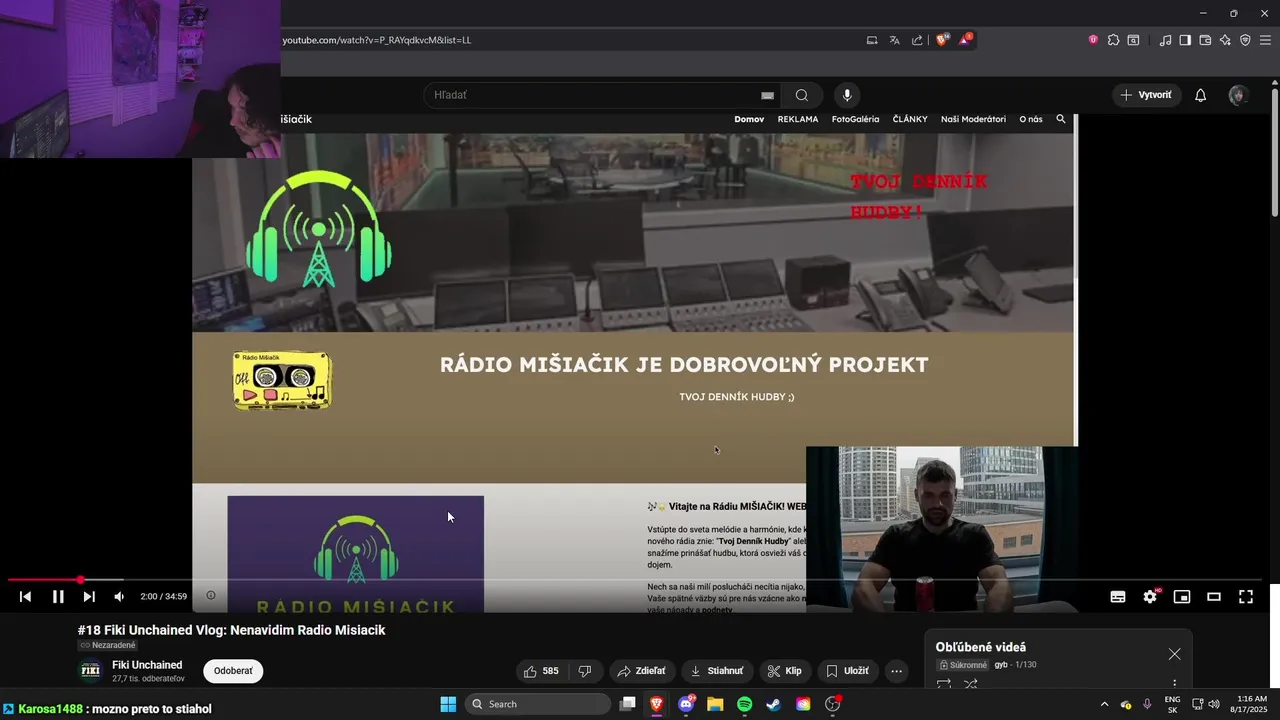Screen dimensions: 1280x720
Task: Open the player settings gear
Action: (x=1150, y=597)
